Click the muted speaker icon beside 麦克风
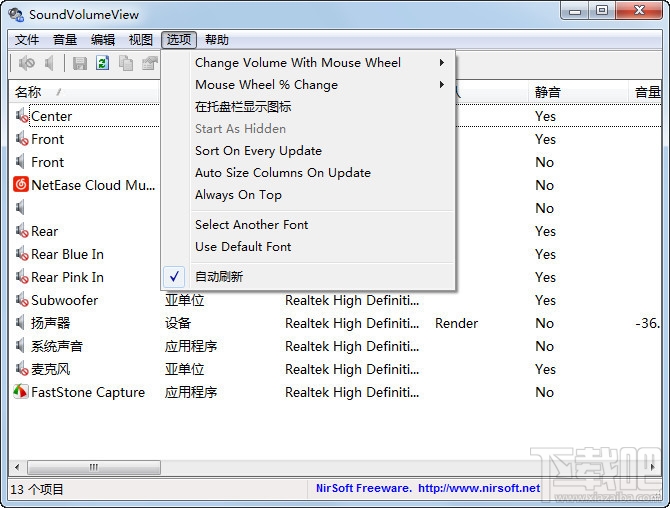Viewport: 670px width, 508px height. coord(22,369)
